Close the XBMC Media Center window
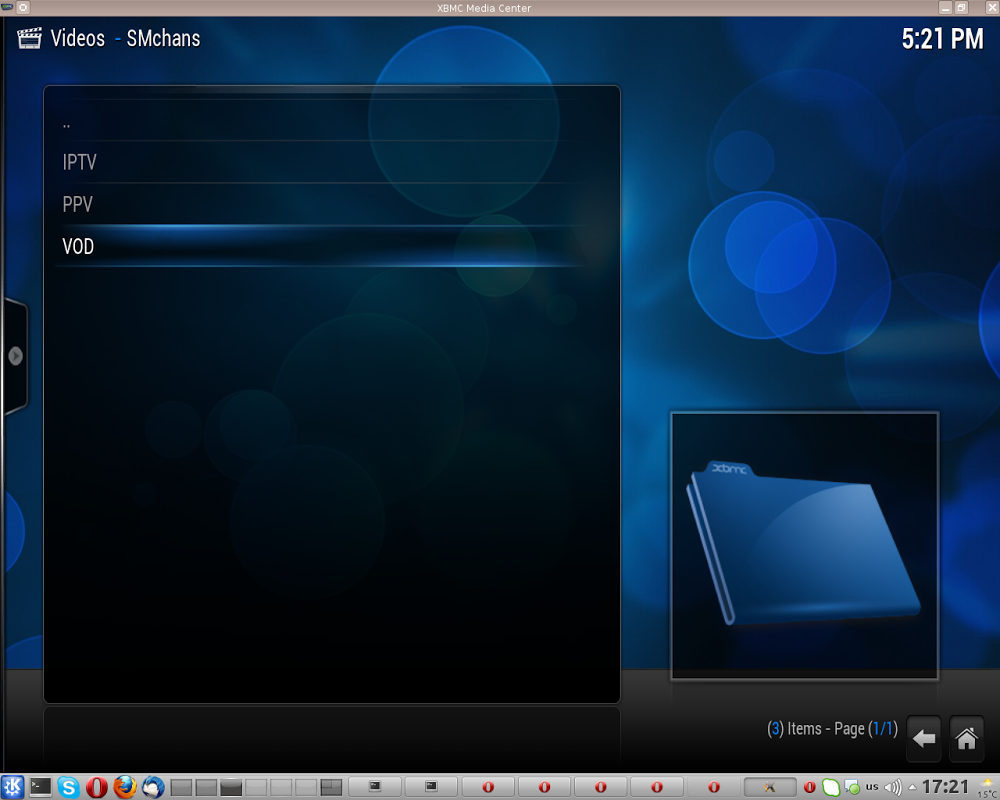1000x800 pixels. (x=992, y=8)
